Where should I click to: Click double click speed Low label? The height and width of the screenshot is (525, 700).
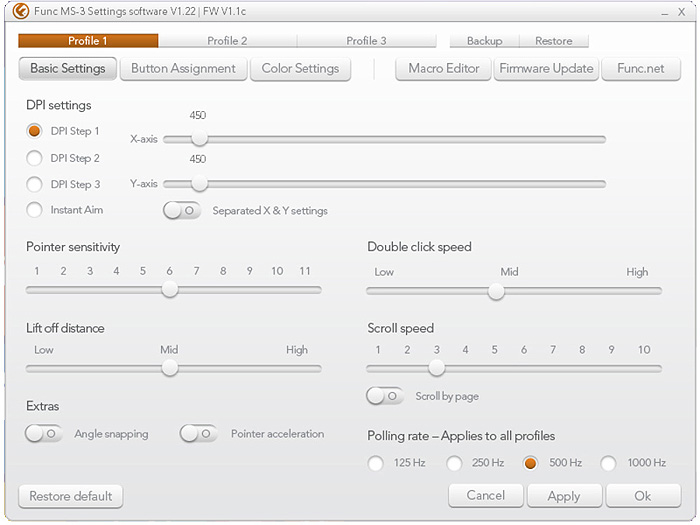click(384, 272)
